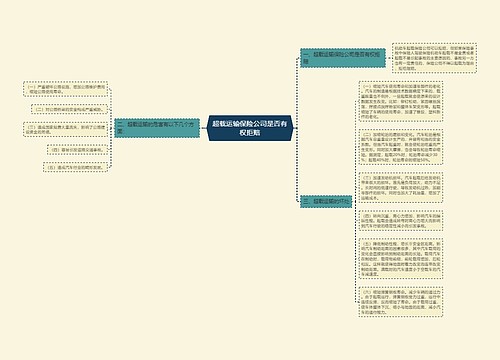Select branch 一、超载运输保险公司是否有权拒赔
Screen dimensions: 500x360
343,58
